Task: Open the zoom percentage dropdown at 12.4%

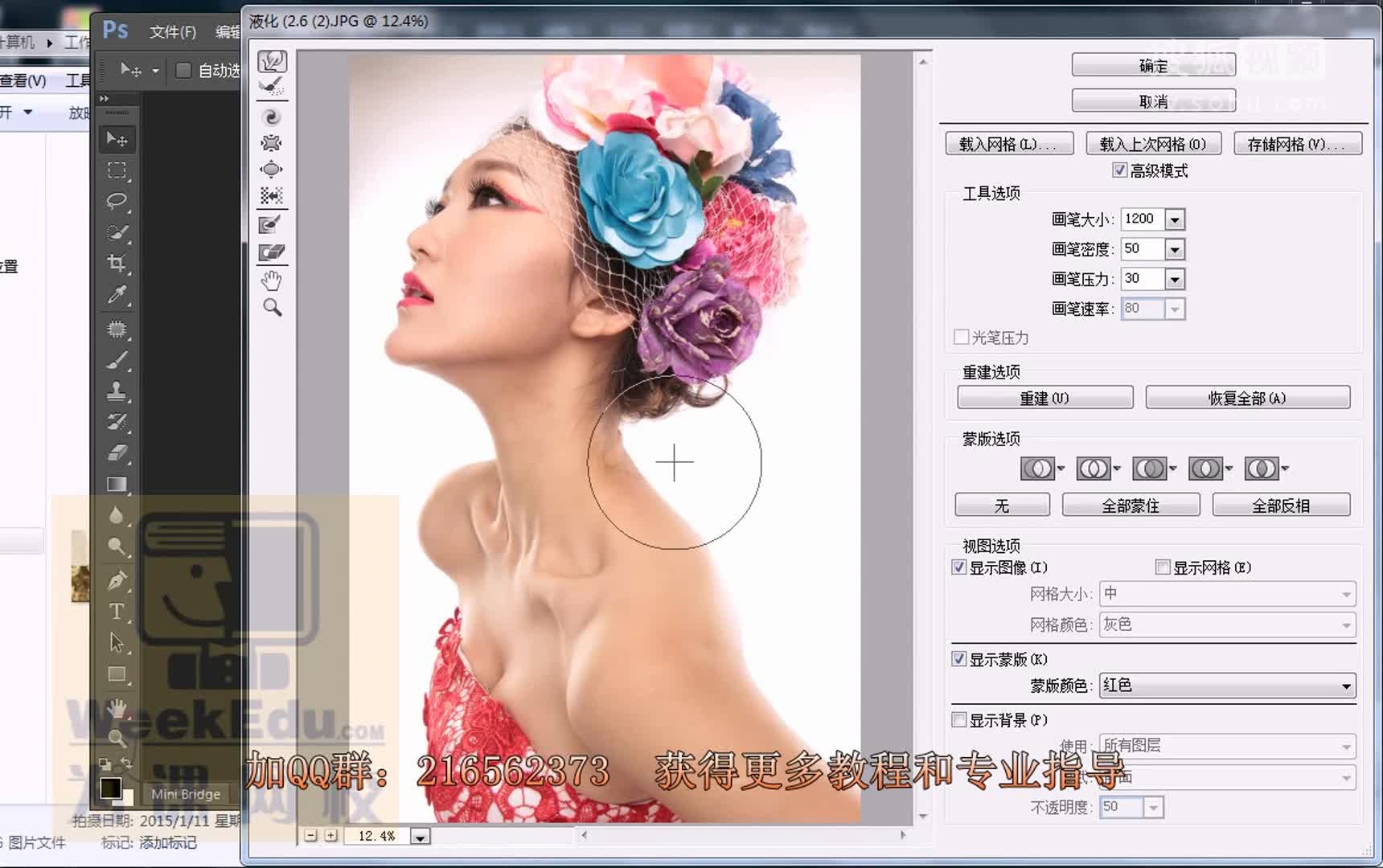Action: click(420, 837)
